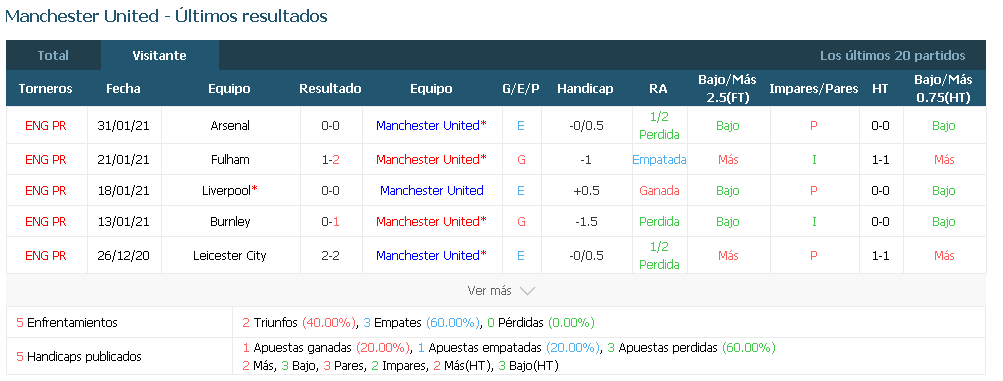Expand the Ver más chevron arrow

point(527,291)
